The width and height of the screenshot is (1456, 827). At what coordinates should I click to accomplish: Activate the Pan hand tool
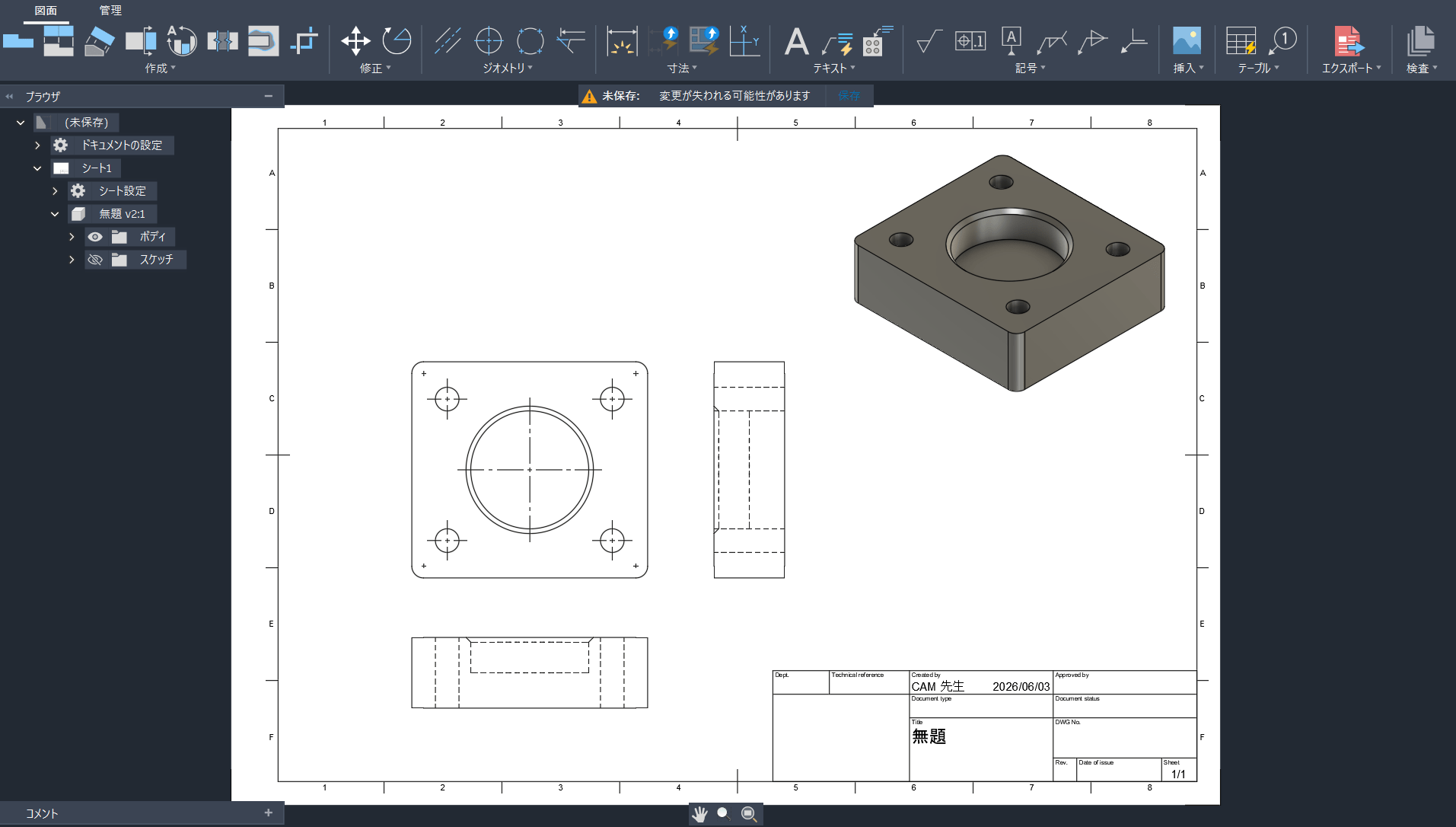coord(699,814)
